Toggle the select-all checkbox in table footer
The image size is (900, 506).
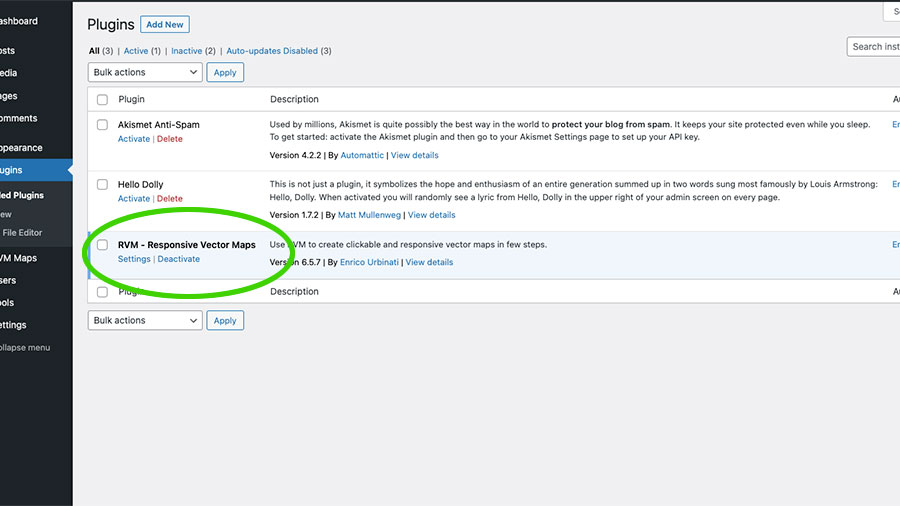pos(102,292)
